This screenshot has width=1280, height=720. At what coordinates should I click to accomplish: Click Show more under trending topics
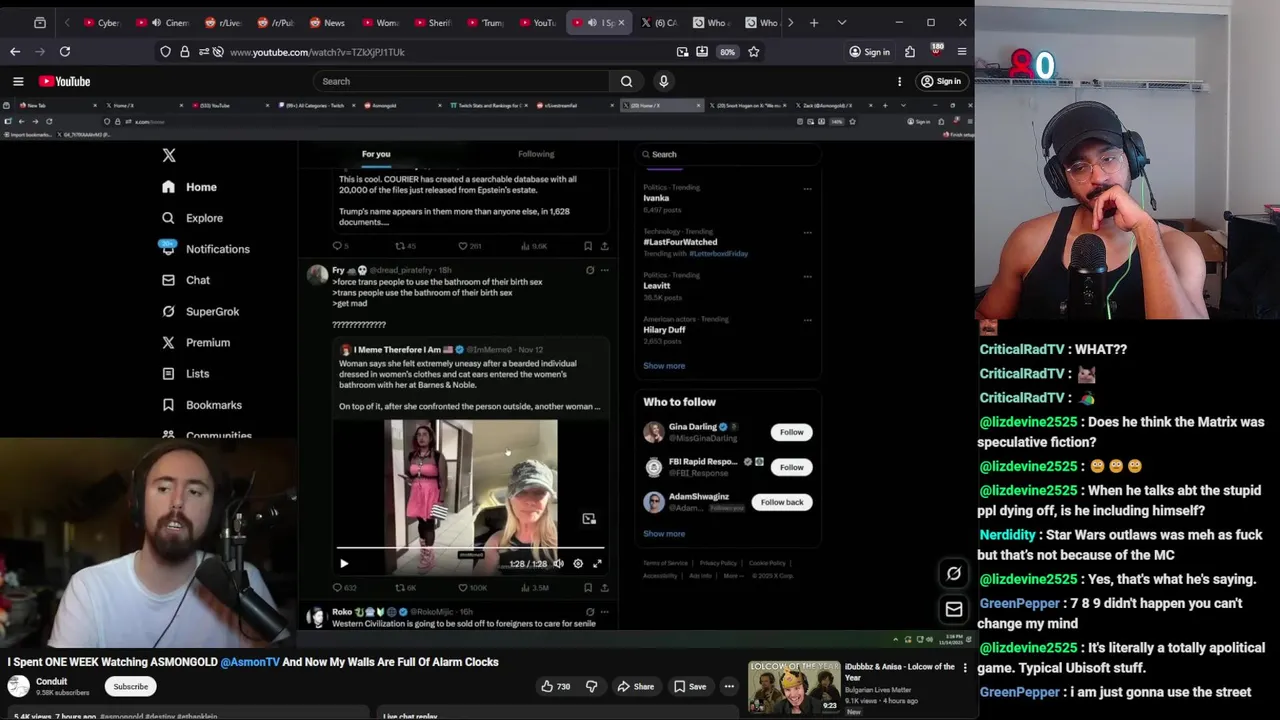pyautogui.click(x=664, y=366)
